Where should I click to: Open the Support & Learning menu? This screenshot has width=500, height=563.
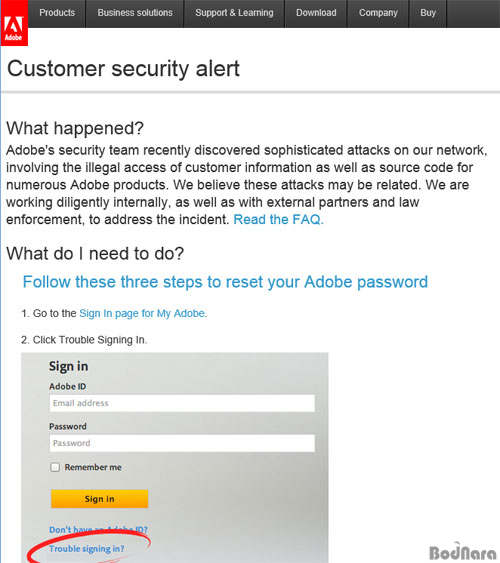pyautogui.click(x=234, y=13)
